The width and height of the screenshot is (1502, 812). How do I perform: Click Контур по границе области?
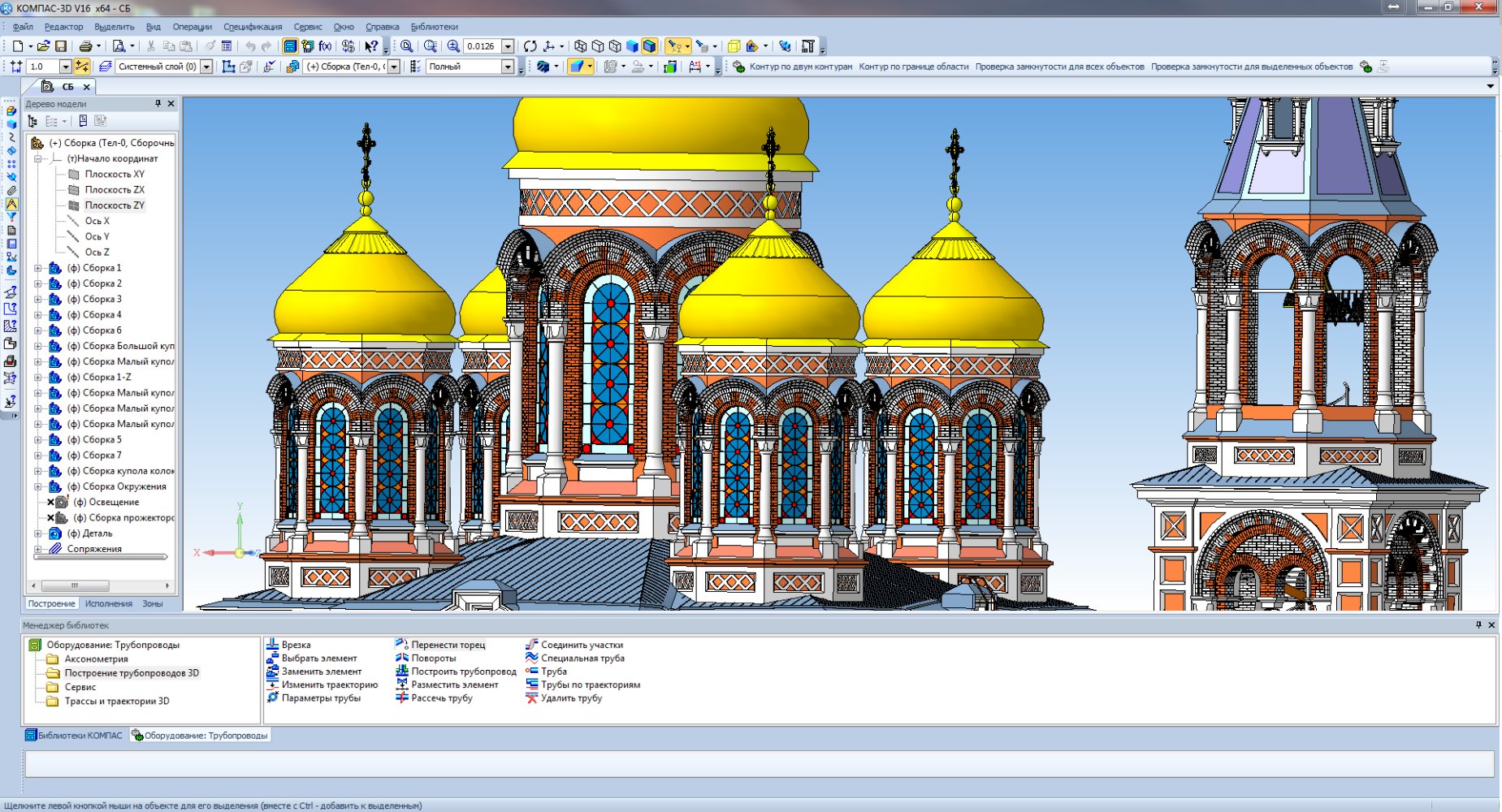pos(913,67)
